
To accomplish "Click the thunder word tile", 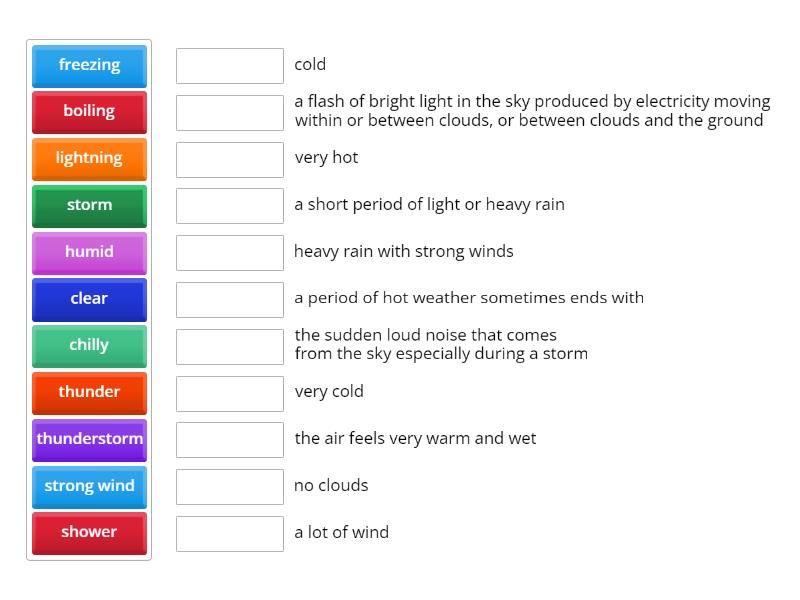I will point(89,392).
